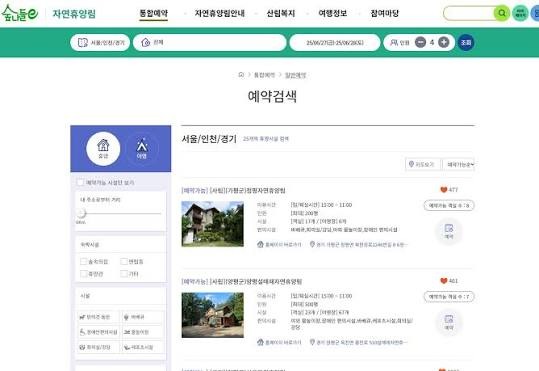Screen dimensions: 539x371
Task: Click the people icon next to 인원
Action: (394, 43)
